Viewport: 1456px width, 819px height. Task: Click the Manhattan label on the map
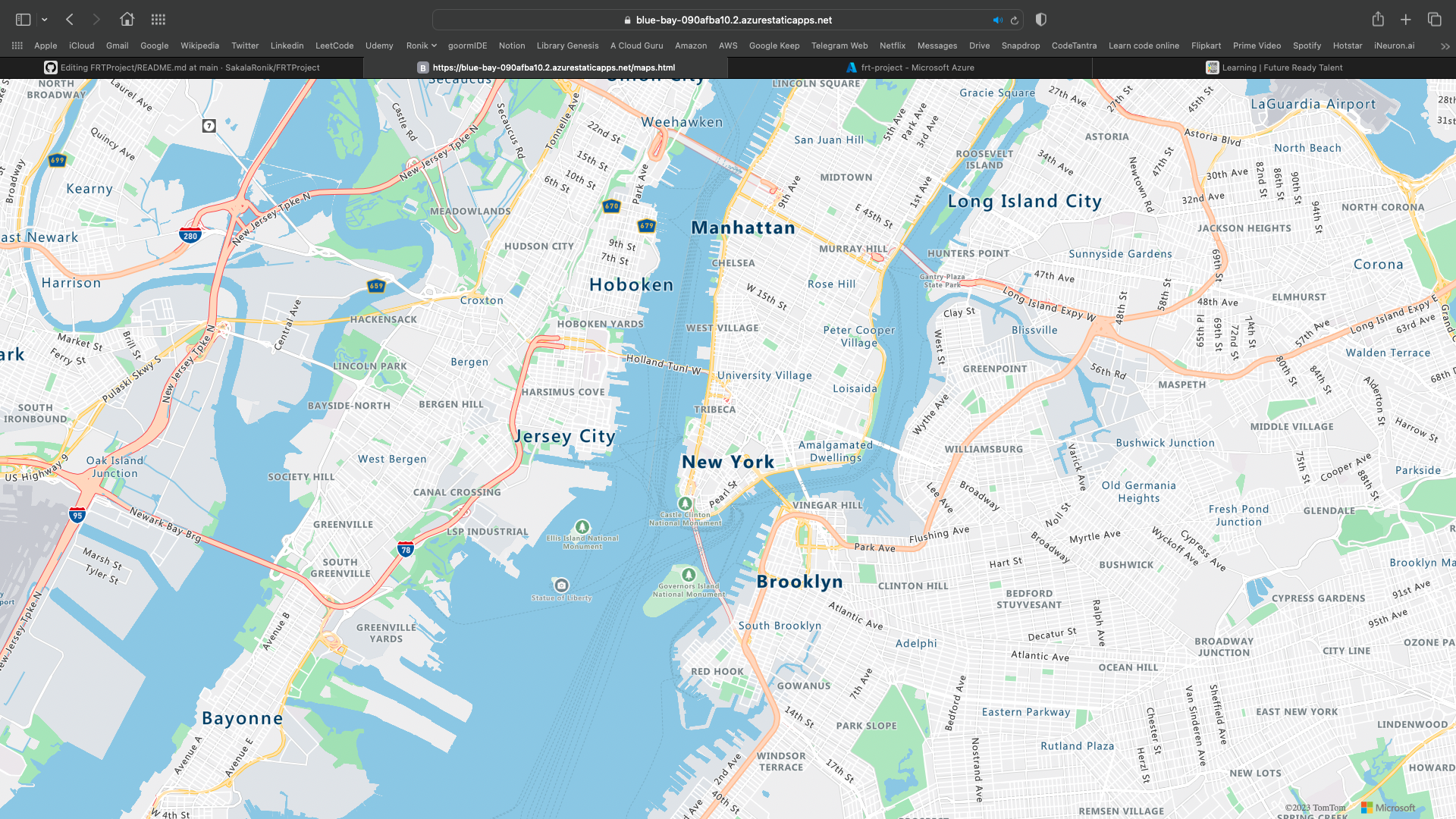tap(743, 227)
